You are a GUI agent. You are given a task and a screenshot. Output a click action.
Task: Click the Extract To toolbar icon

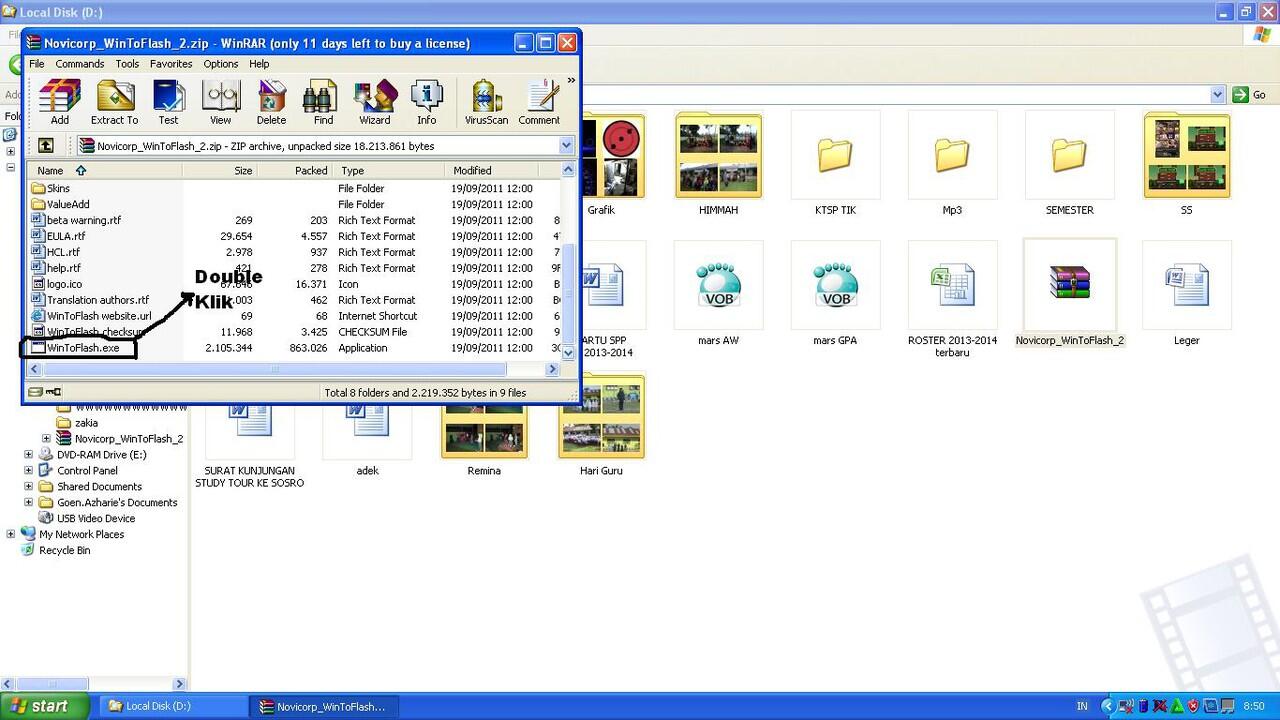114,103
